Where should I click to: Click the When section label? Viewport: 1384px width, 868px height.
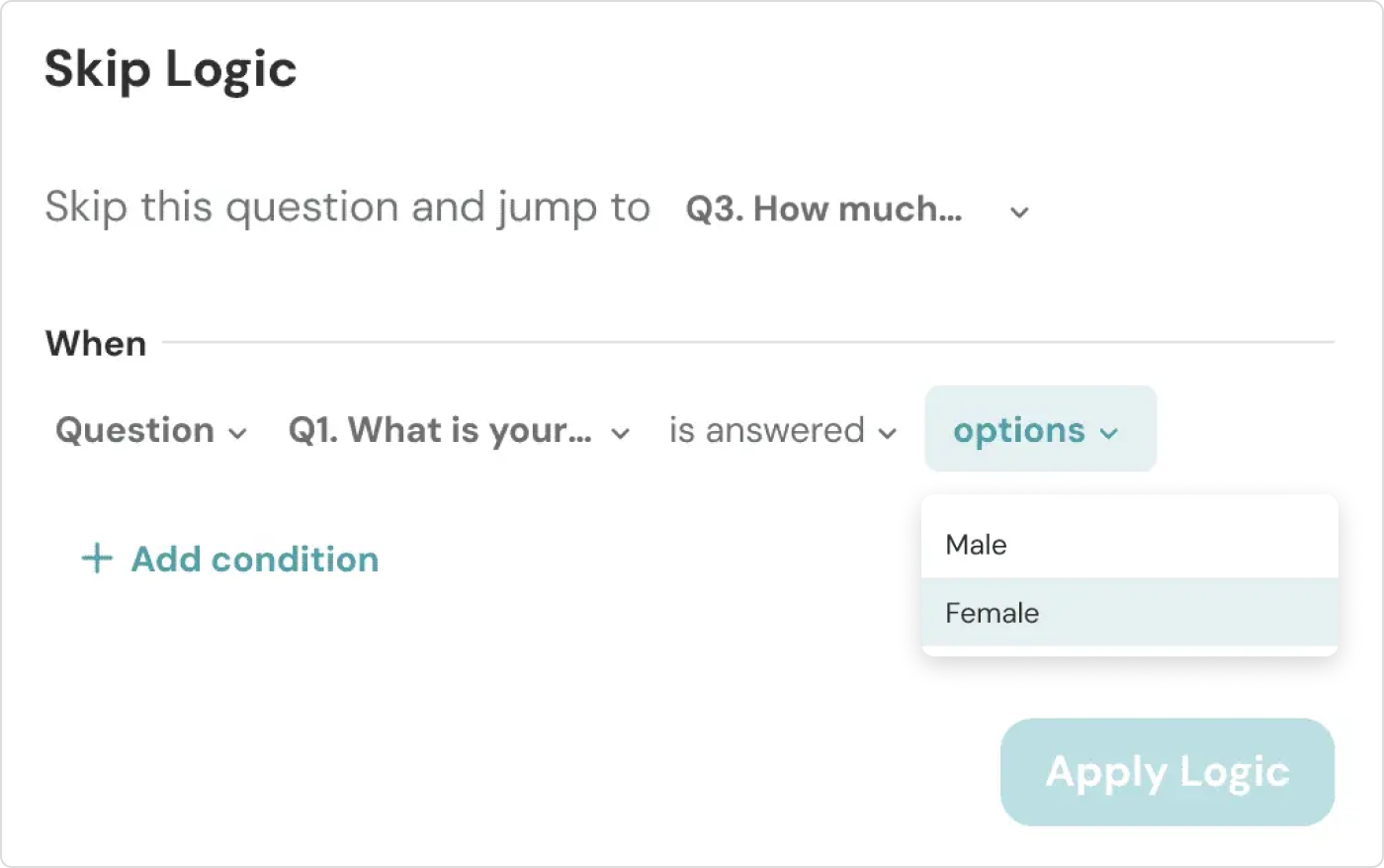coord(95,343)
